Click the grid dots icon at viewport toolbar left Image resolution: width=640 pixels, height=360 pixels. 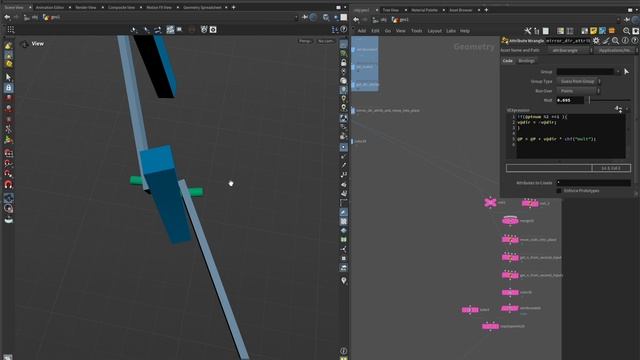pyautogui.click(x=11, y=29)
